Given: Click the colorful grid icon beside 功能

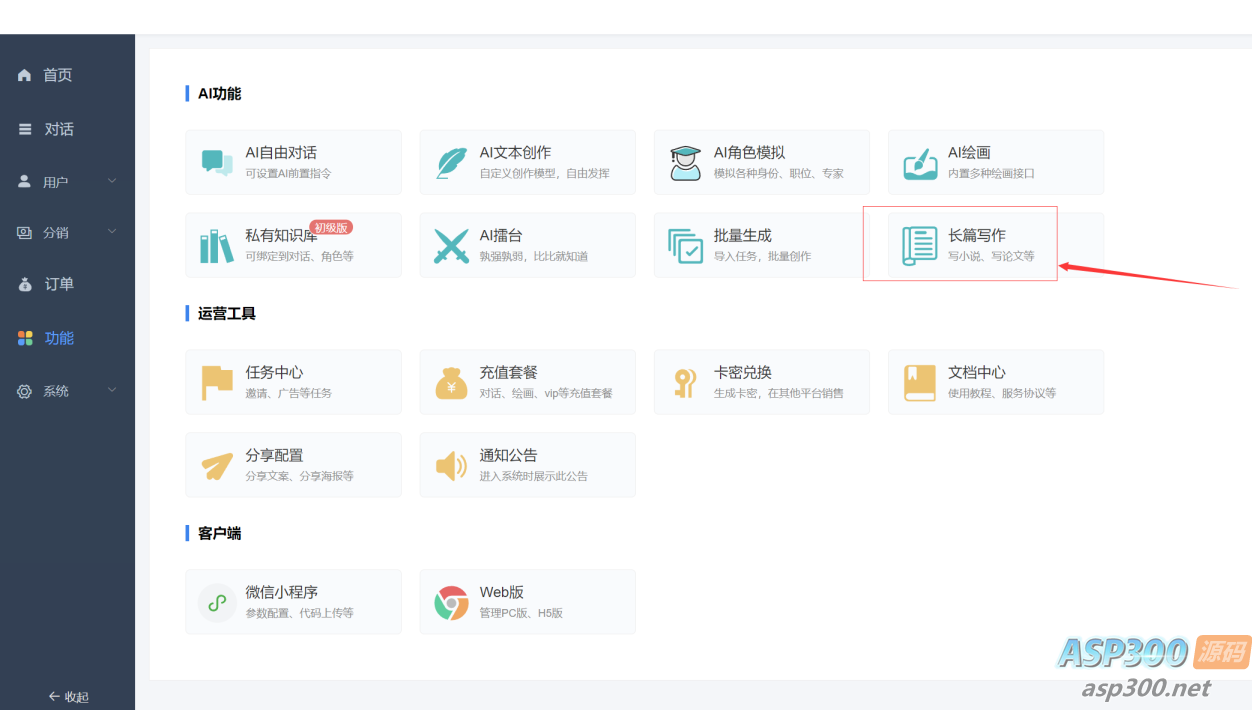Looking at the screenshot, I should (x=25, y=338).
